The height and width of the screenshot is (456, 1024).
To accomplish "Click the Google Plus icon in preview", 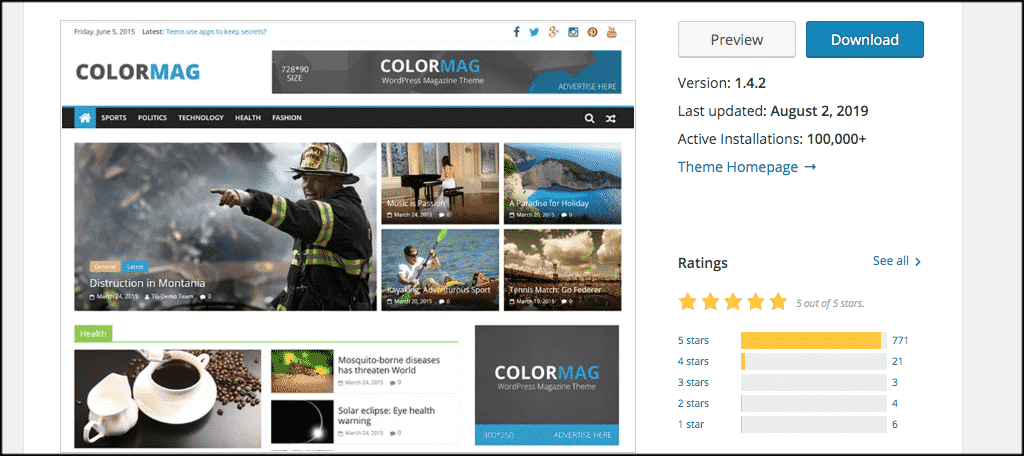I will coord(554,31).
